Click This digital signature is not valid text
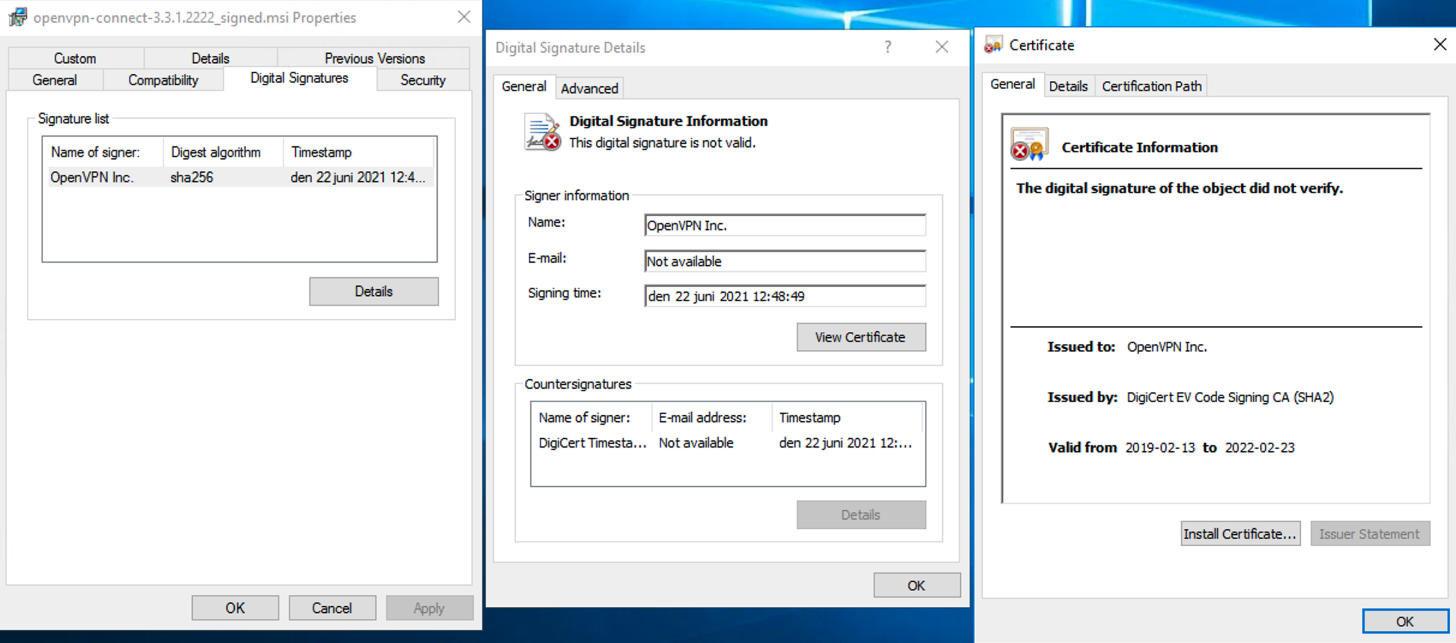Image resolution: width=1456 pixels, height=643 pixels. point(662,142)
